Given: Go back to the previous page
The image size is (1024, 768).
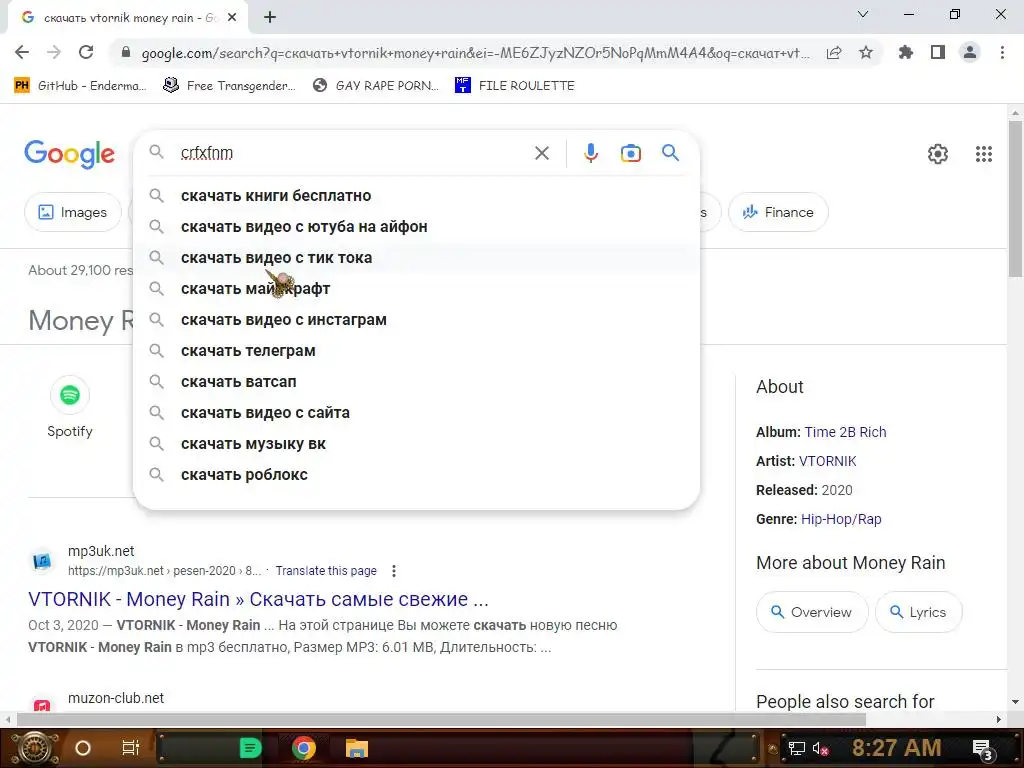Looking at the screenshot, I should tap(22, 52).
